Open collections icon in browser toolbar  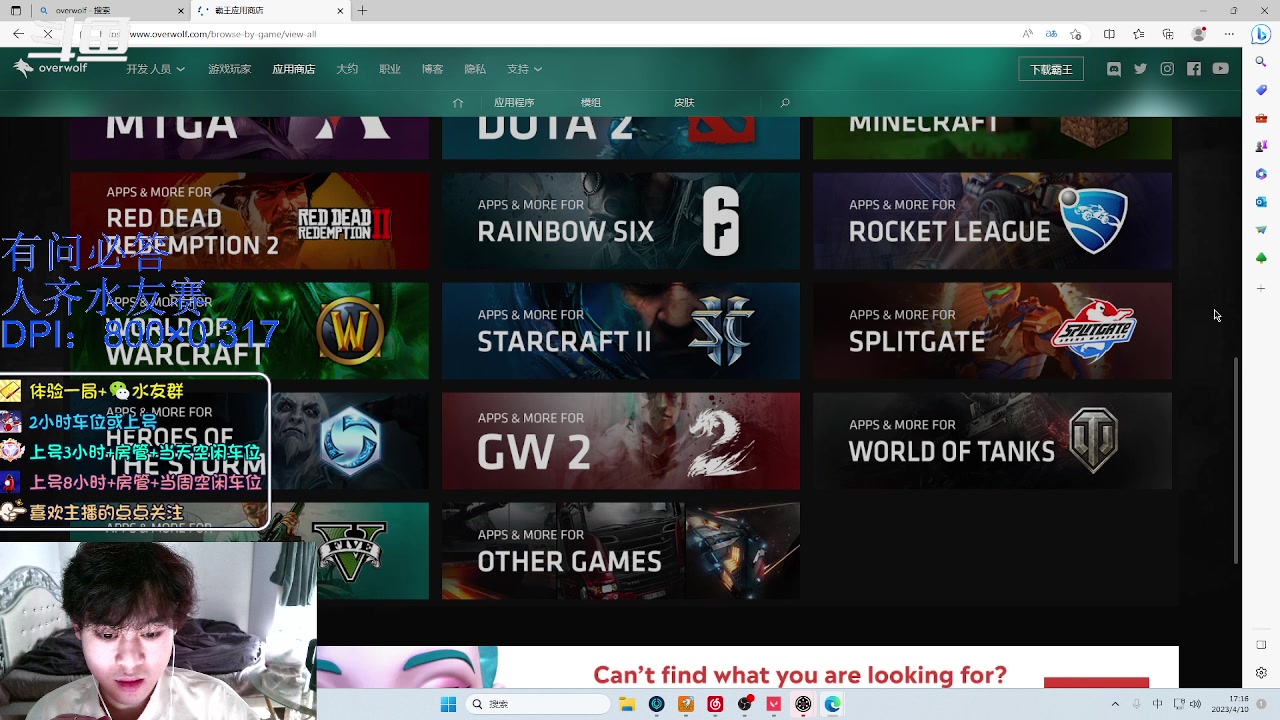[1169, 34]
